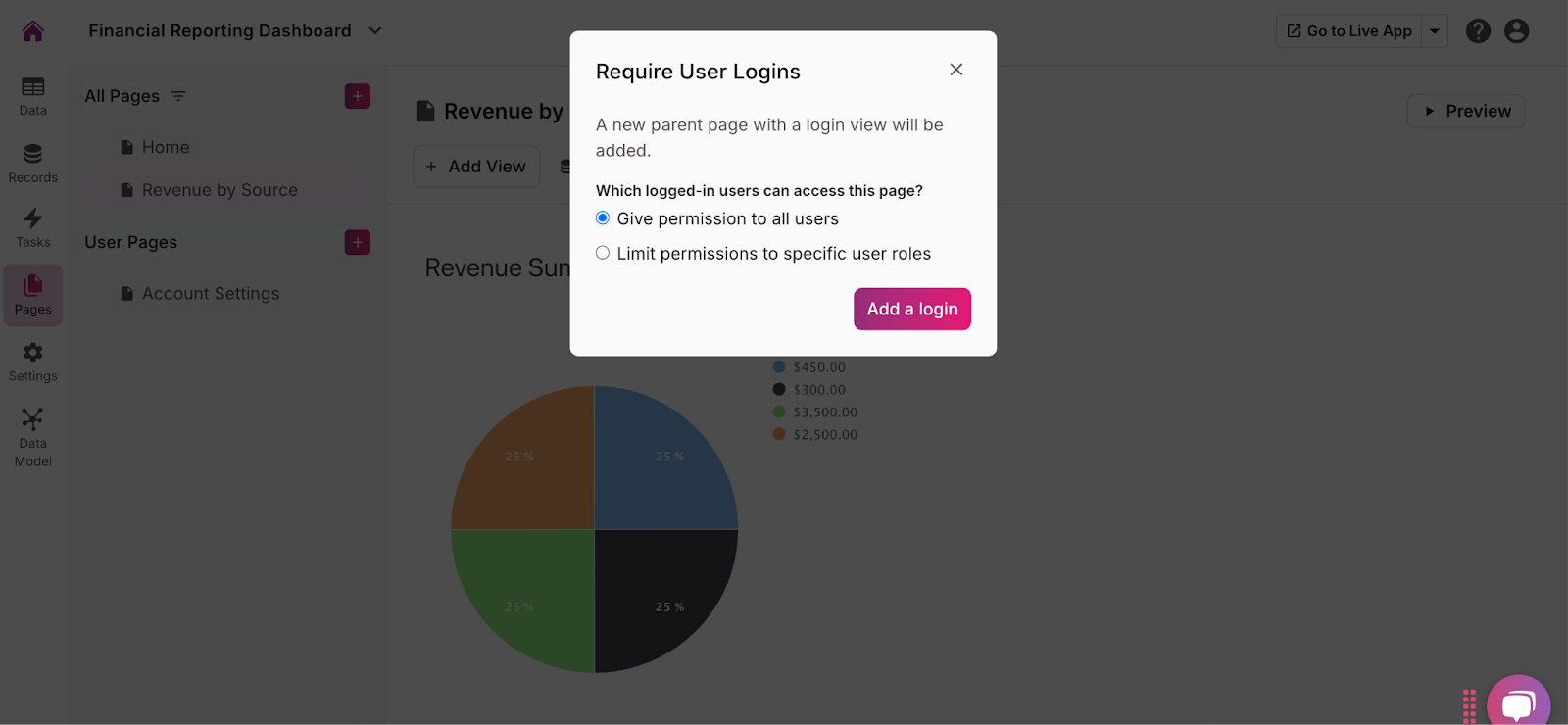The image size is (1568, 725).
Task: Click the help question mark icon
Action: 1478,31
